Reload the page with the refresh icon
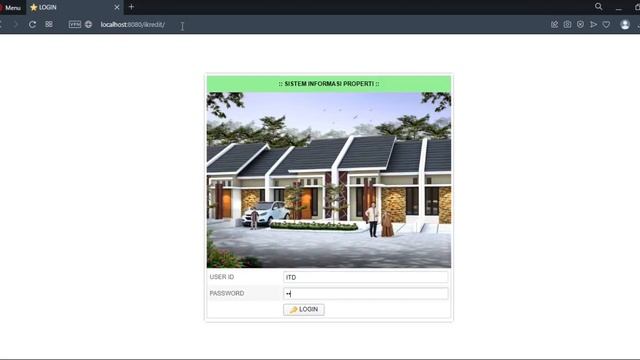Image resolution: width=640 pixels, height=360 pixels. (32, 24)
